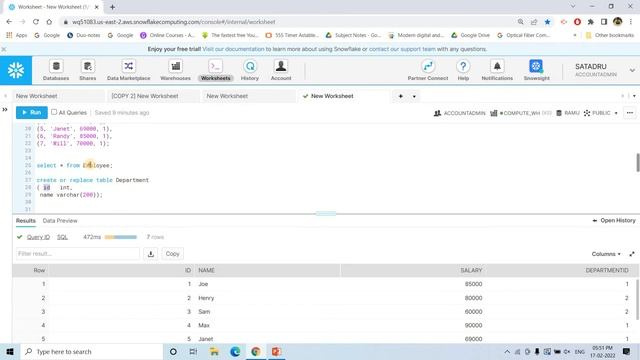Reload the browser page
The width and height of the screenshot is (640, 360).
click(x=36, y=22)
